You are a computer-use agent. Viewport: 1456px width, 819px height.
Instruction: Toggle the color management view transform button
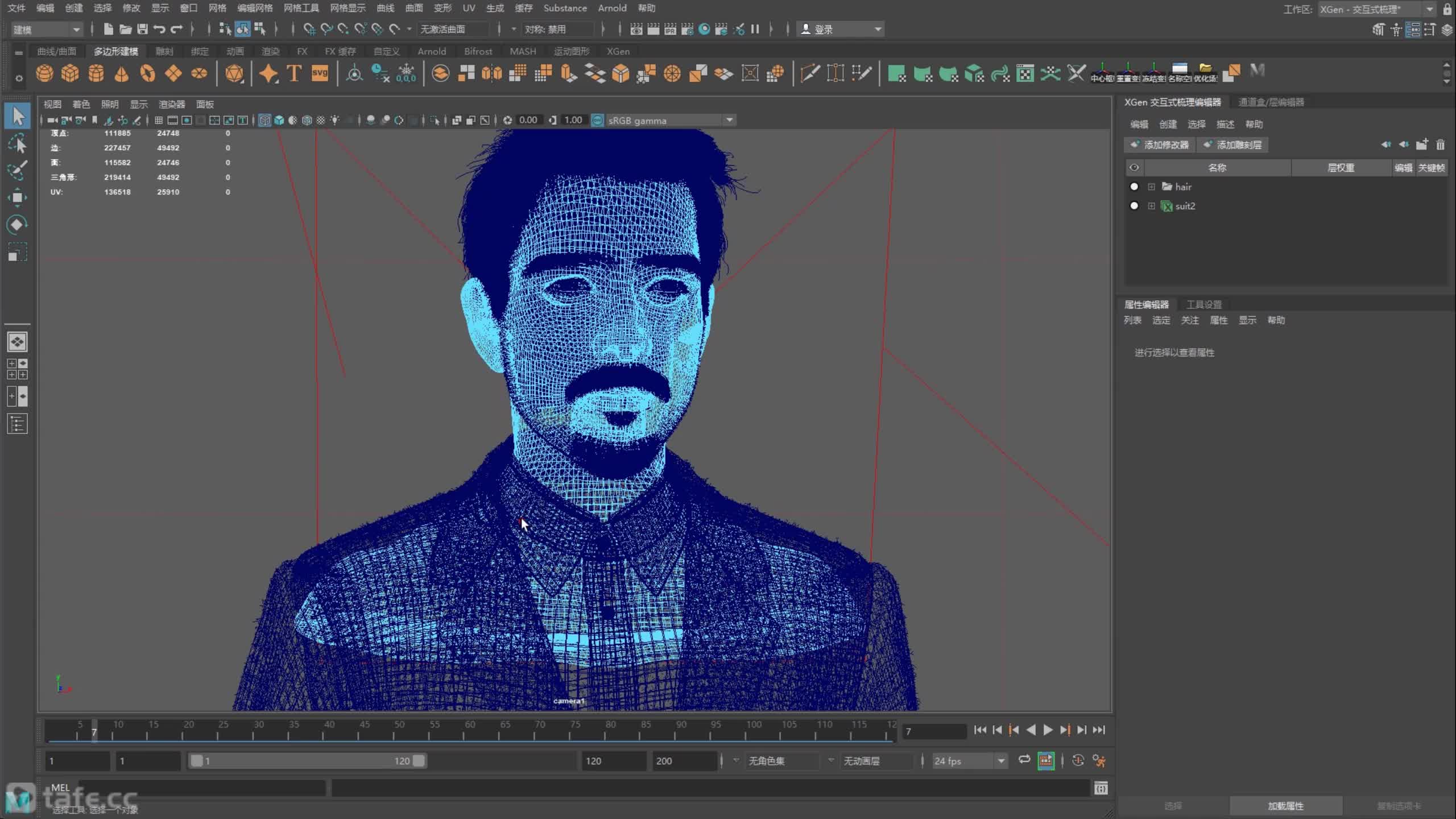click(x=597, y=121)
